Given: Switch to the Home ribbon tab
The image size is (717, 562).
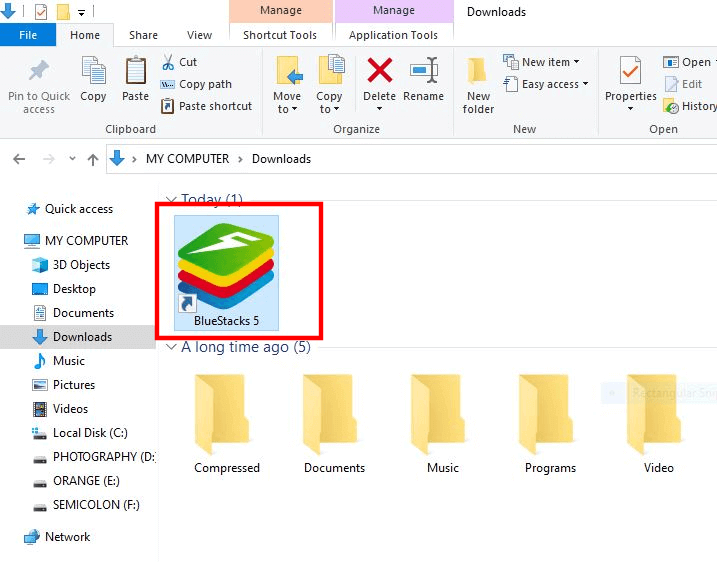Looking at the screenshot, I should [85, 35].
